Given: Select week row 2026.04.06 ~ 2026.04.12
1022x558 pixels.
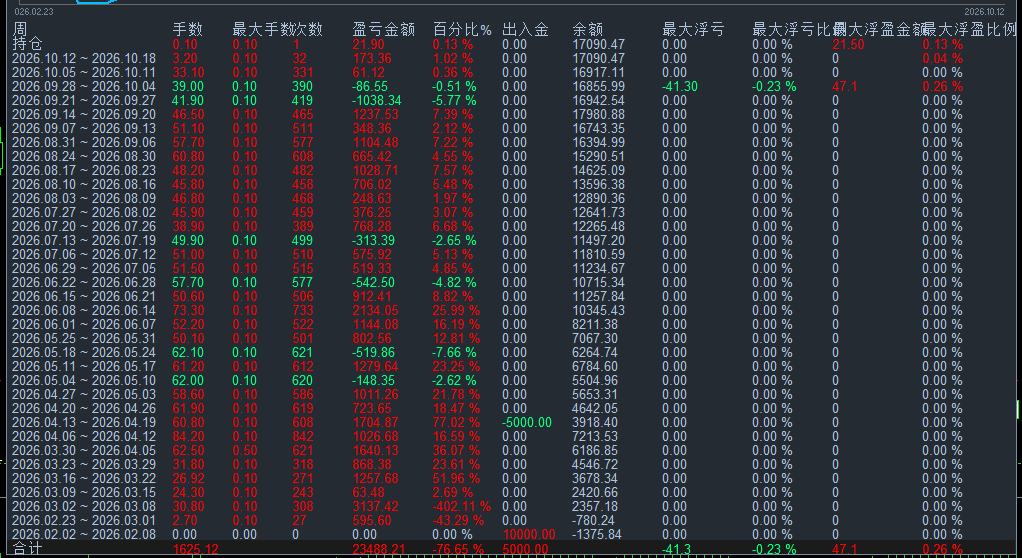Looking at the screenshot, I should [84, 437].
